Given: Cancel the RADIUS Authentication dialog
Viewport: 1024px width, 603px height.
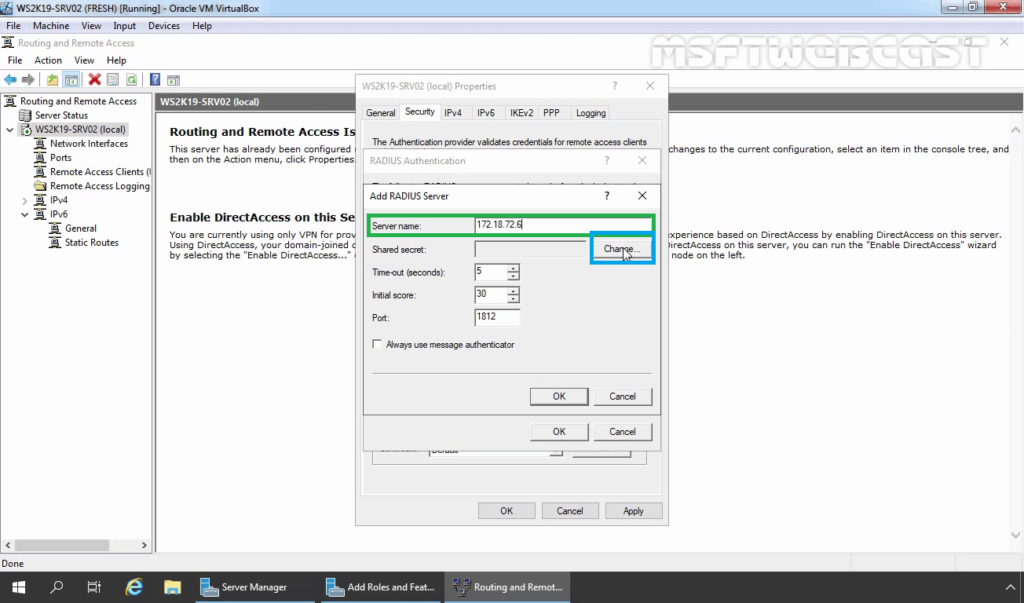Looking at the screenshot, I should coord(622,432).
